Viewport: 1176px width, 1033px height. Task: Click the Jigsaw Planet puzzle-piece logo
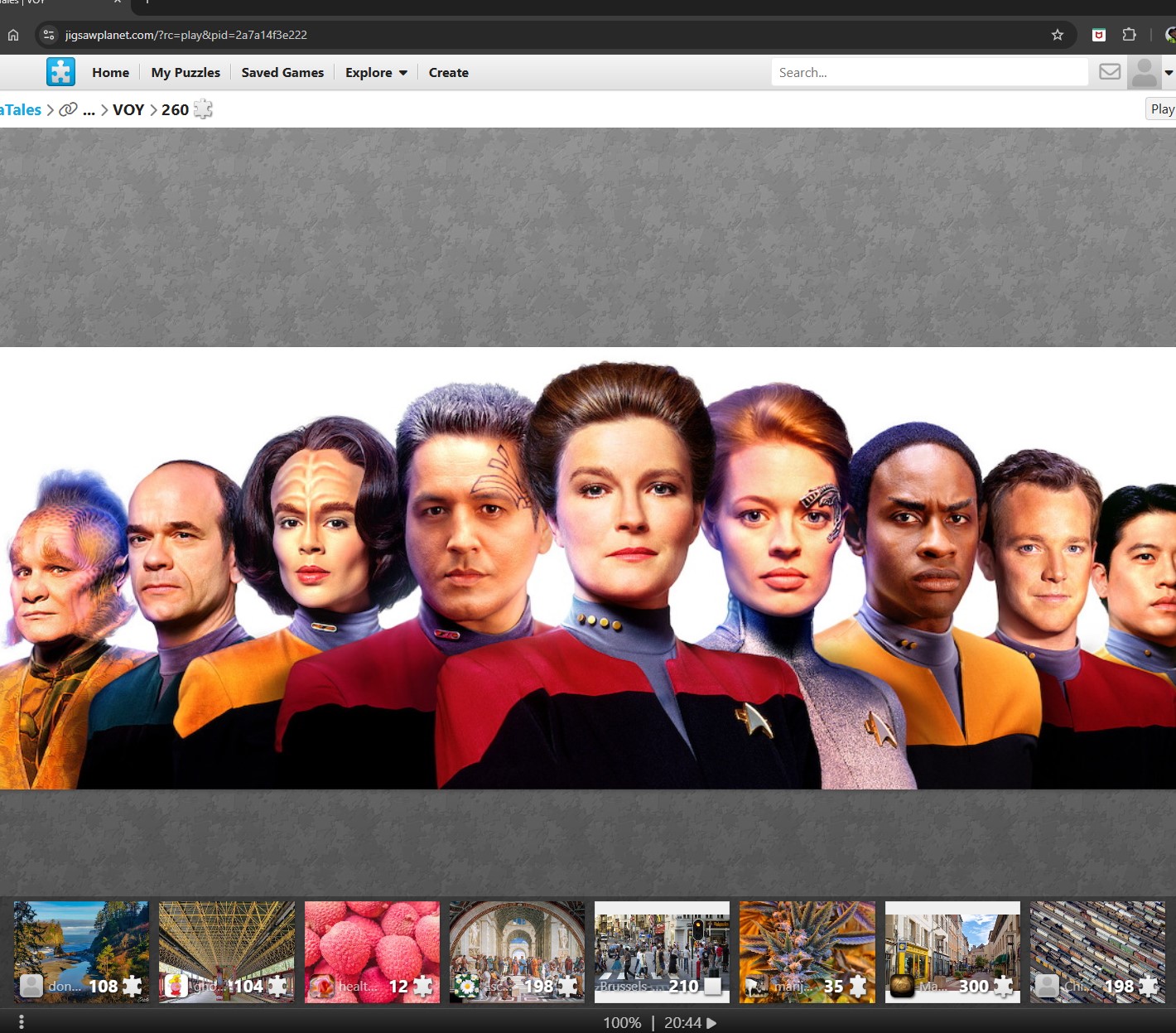coord(60,72)
